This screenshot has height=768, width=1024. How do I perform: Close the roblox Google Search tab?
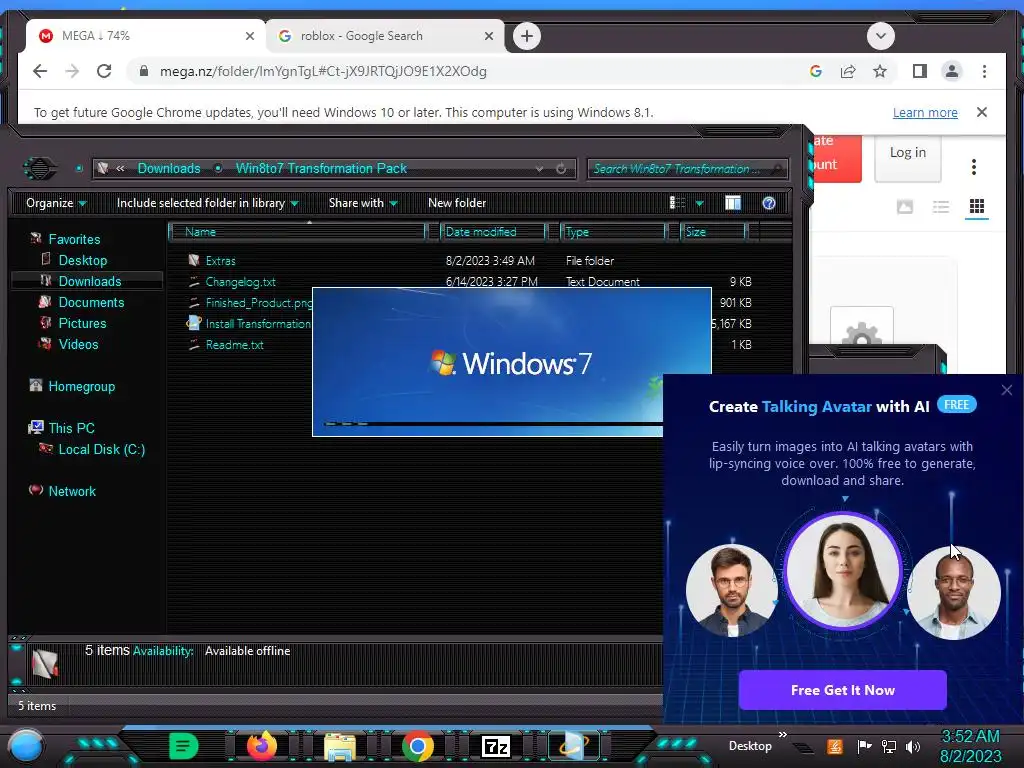click(x=488, y=36)
